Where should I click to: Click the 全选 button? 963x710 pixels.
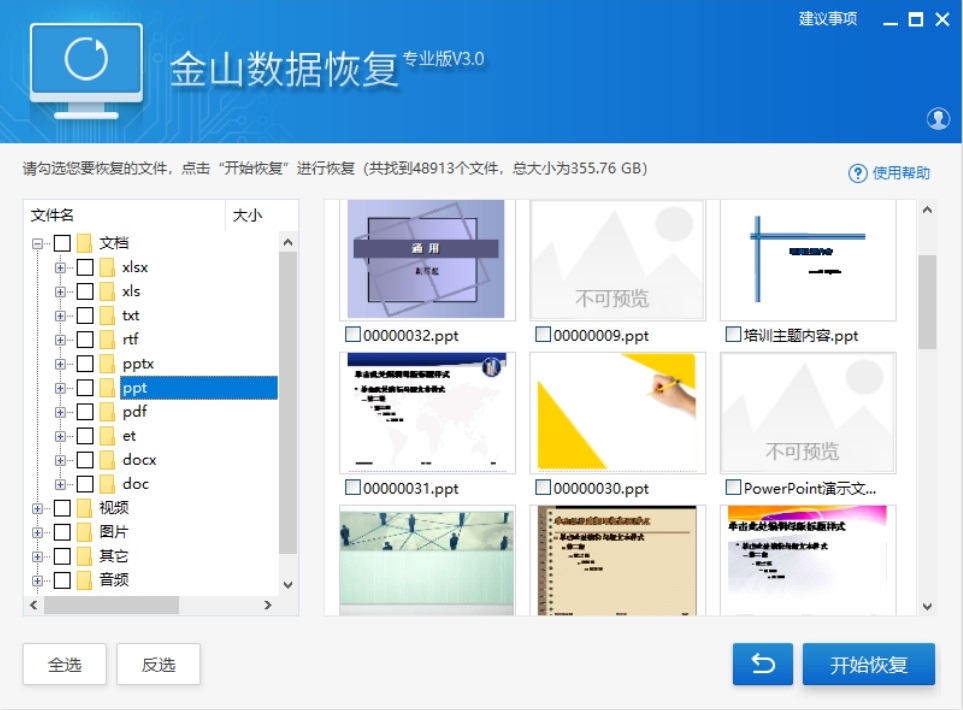pos(65,665)
